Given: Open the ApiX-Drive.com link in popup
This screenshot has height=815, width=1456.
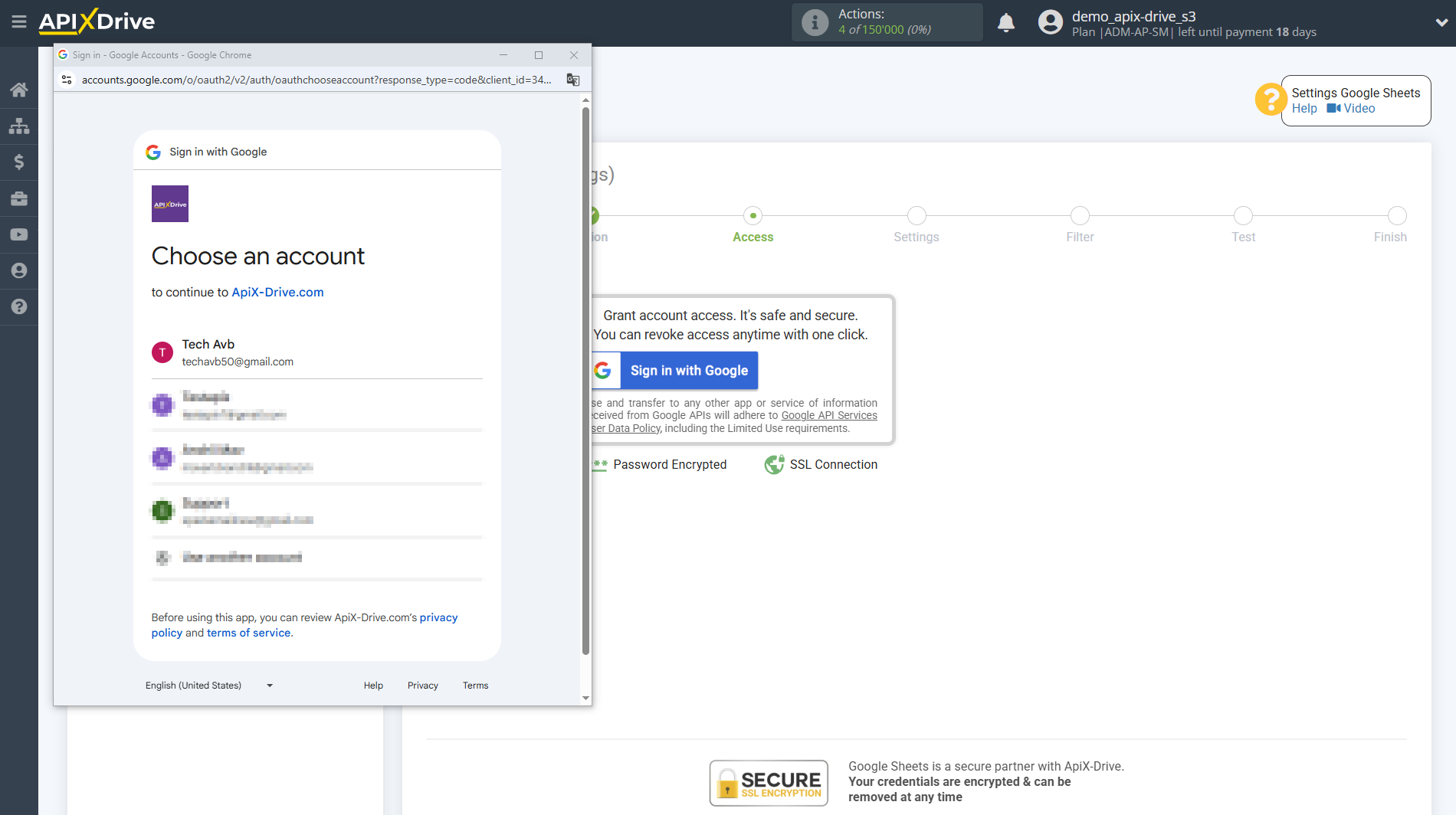Looking at the screenshot, I should tap(277, 293).
